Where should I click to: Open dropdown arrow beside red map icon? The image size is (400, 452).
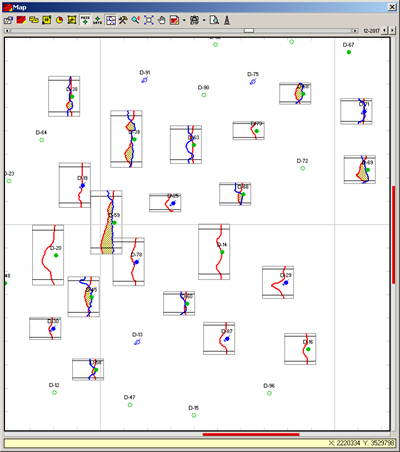pyautogui.click(x=184, y=20)
